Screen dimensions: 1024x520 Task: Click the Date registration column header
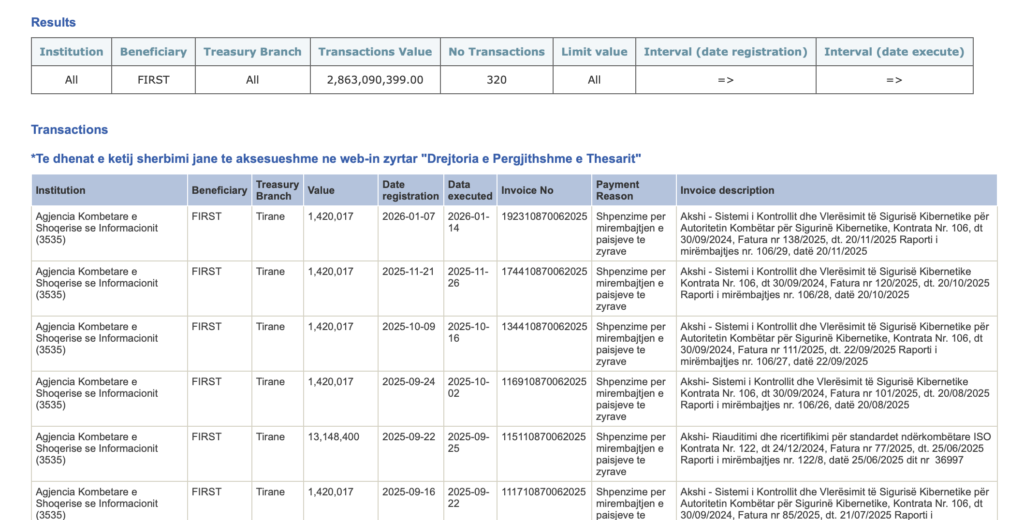tap(410, 190)
